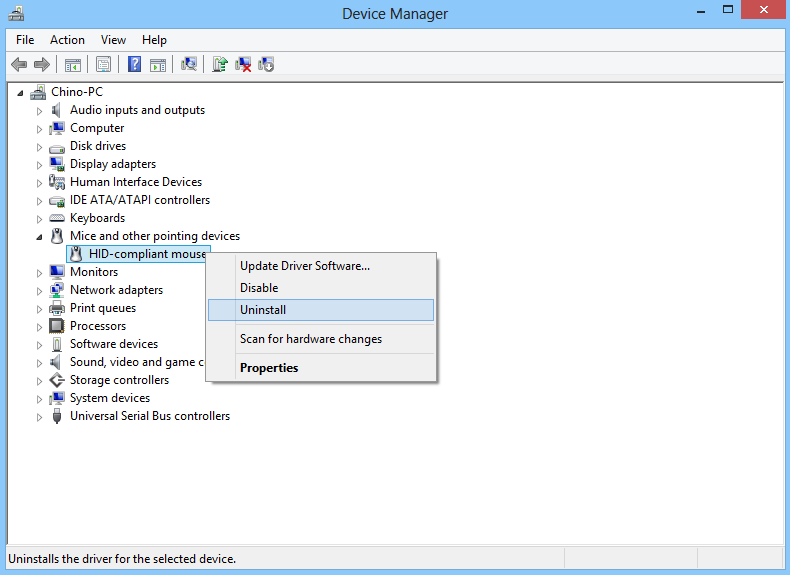The height and width of the screenshot is (575, 790).
Task: Open the Properties toolbar icon
Action: 103,65
